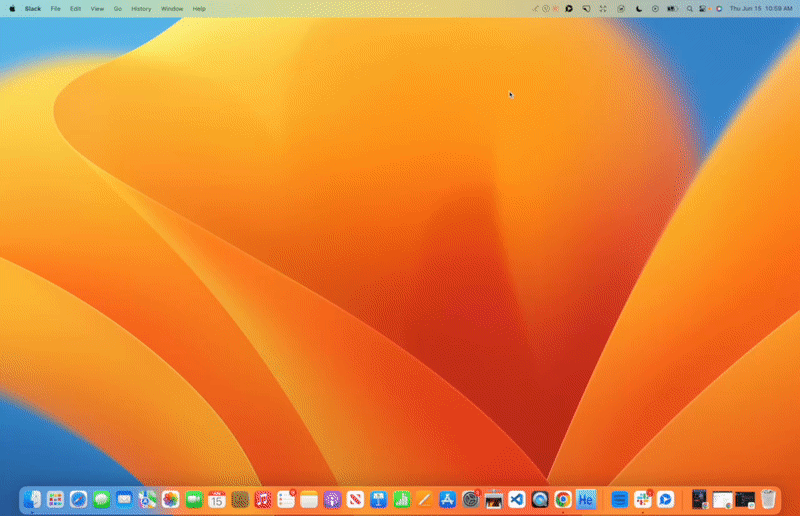Open Spotlight search in menu bar
This screenshot has width=800, height=516.
point(689,9)
